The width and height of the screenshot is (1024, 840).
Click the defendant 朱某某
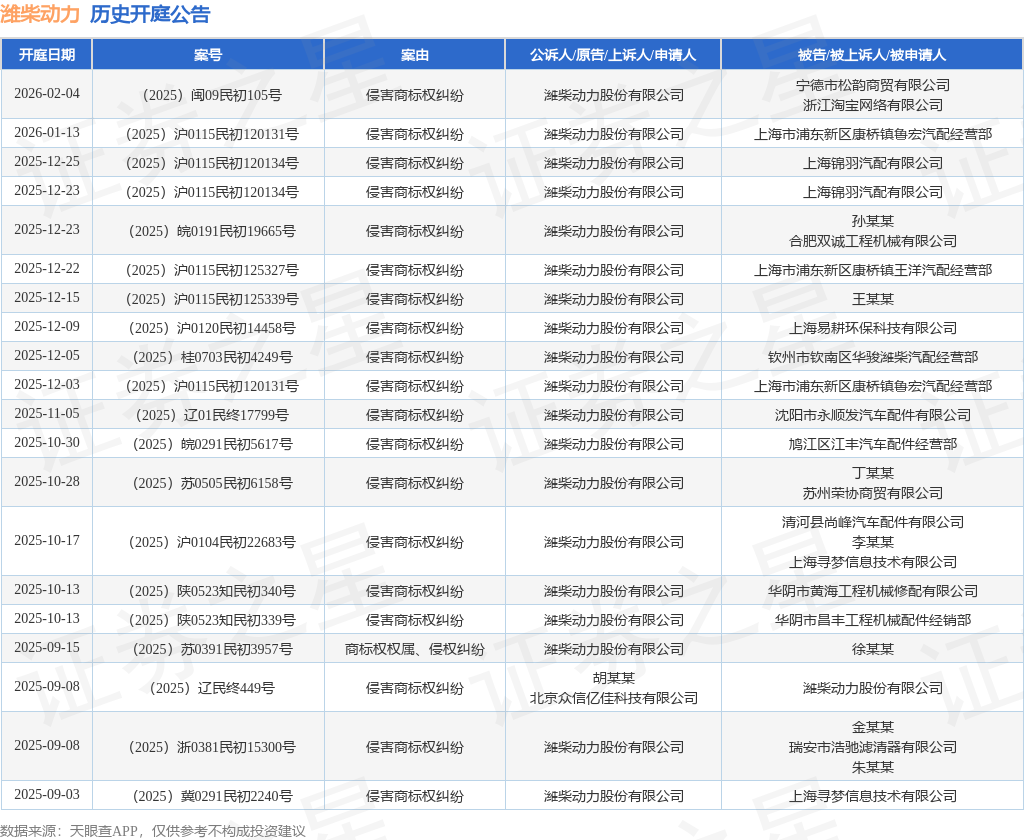click(872, 767)
